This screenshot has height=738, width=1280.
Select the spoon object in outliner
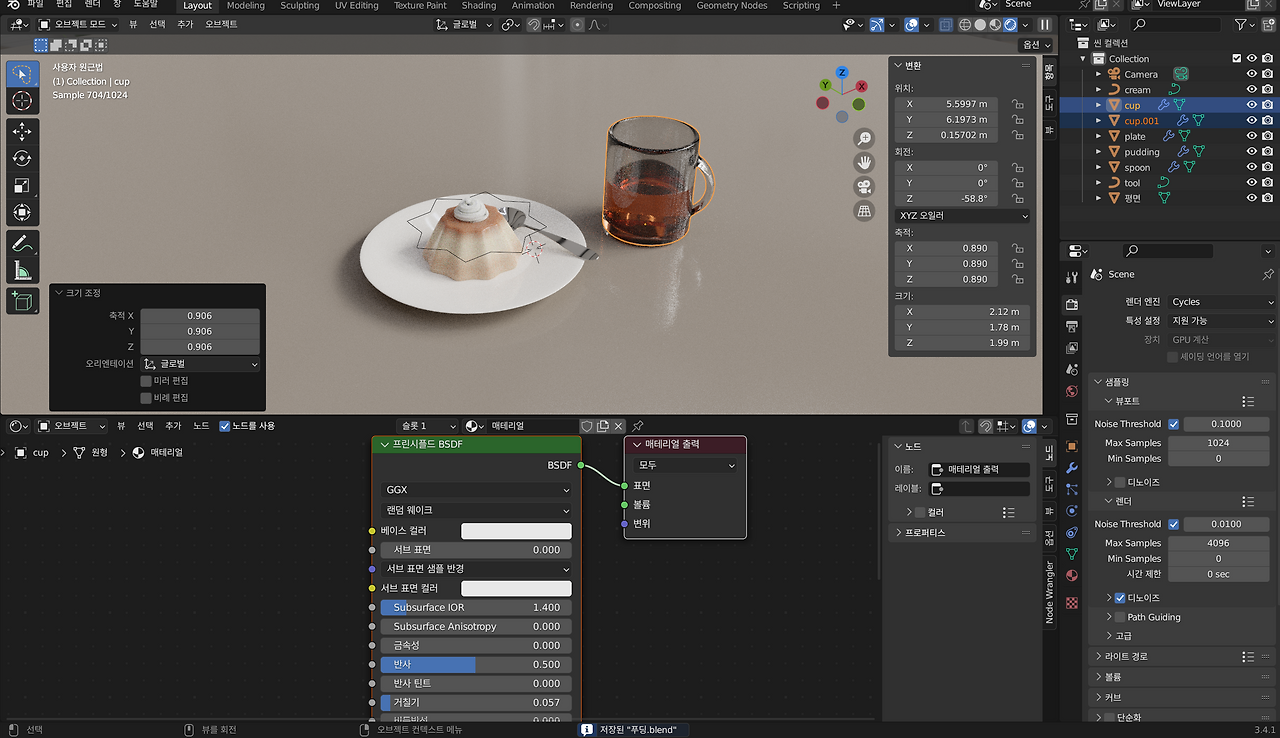1137,168
